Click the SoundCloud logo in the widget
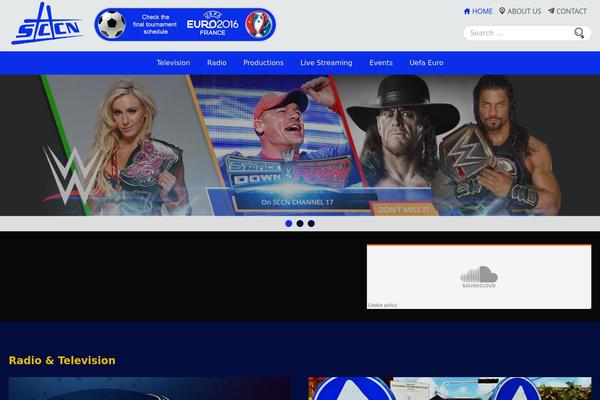600x400 pixels. point(479,277)
